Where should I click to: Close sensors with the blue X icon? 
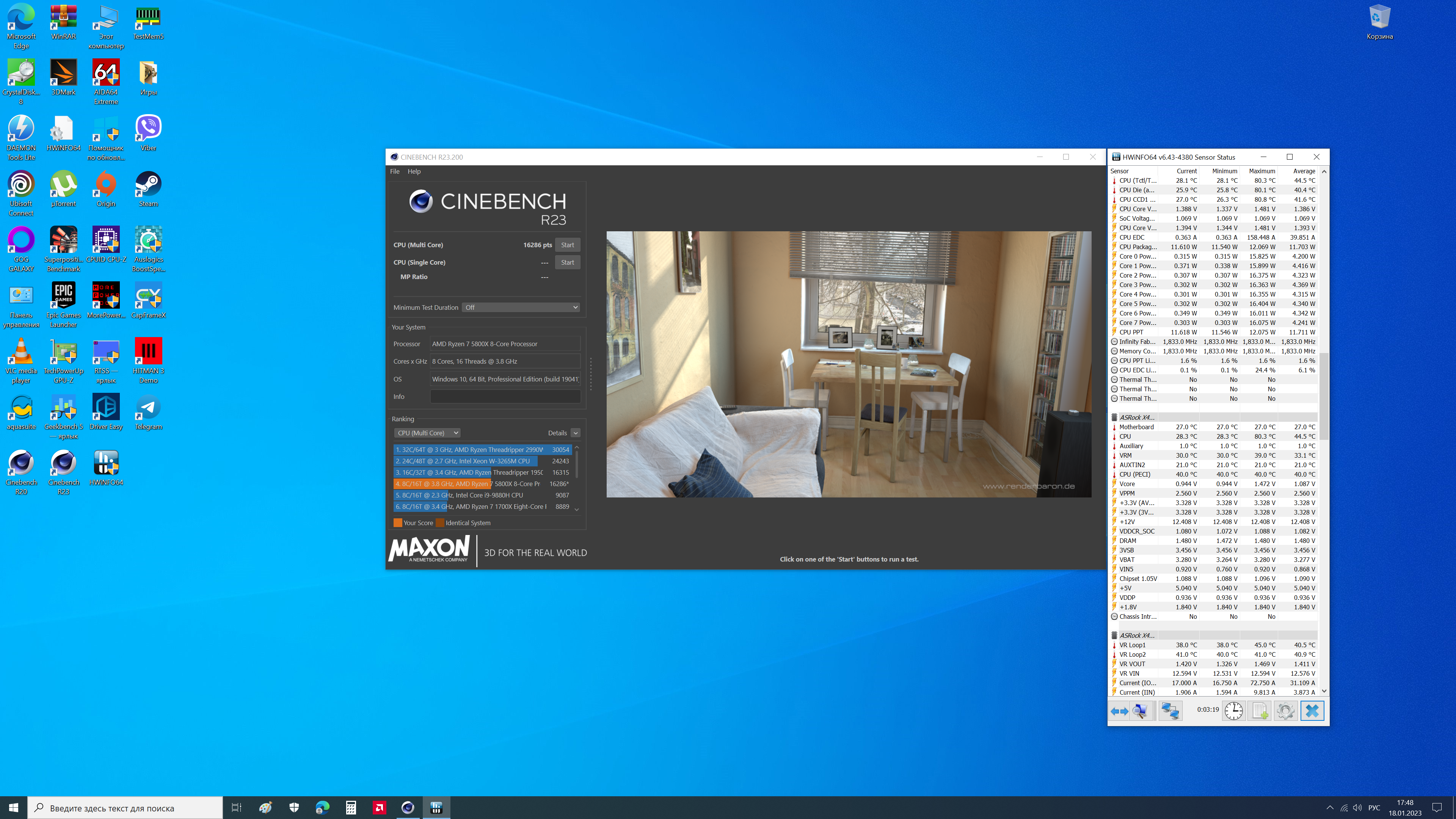tap(1312, 711)
